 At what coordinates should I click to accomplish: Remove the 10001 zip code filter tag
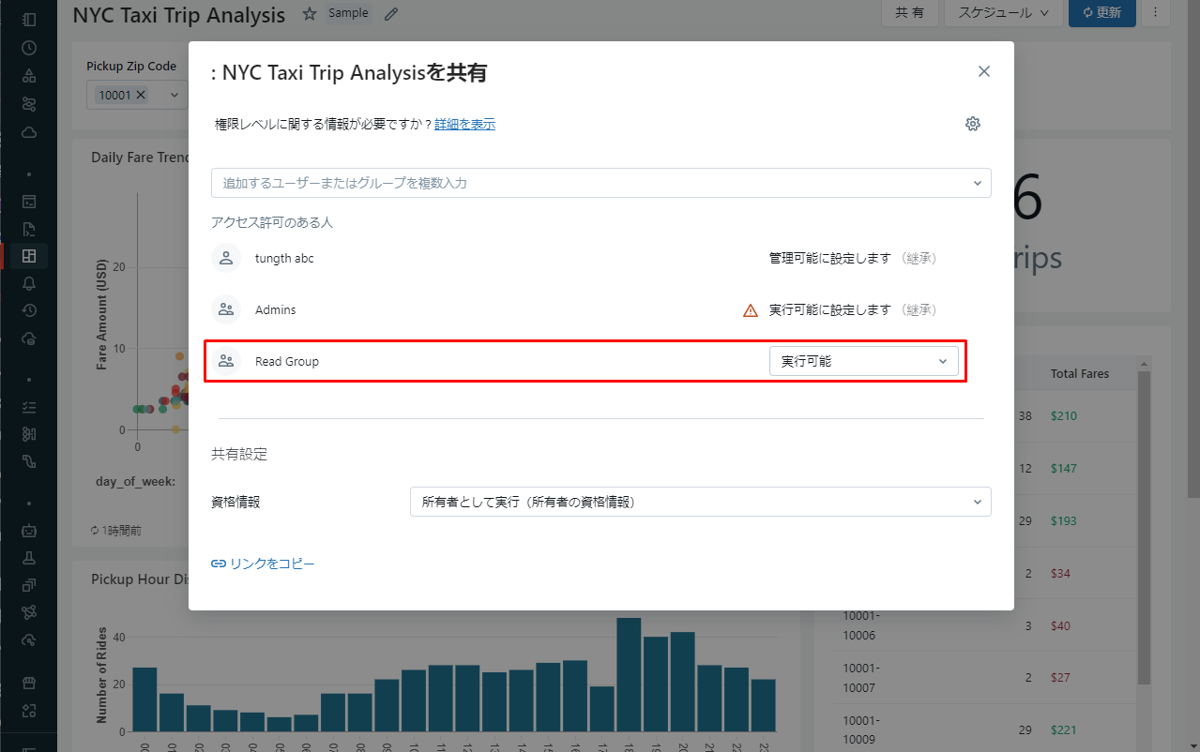click(x=141, y=95)
